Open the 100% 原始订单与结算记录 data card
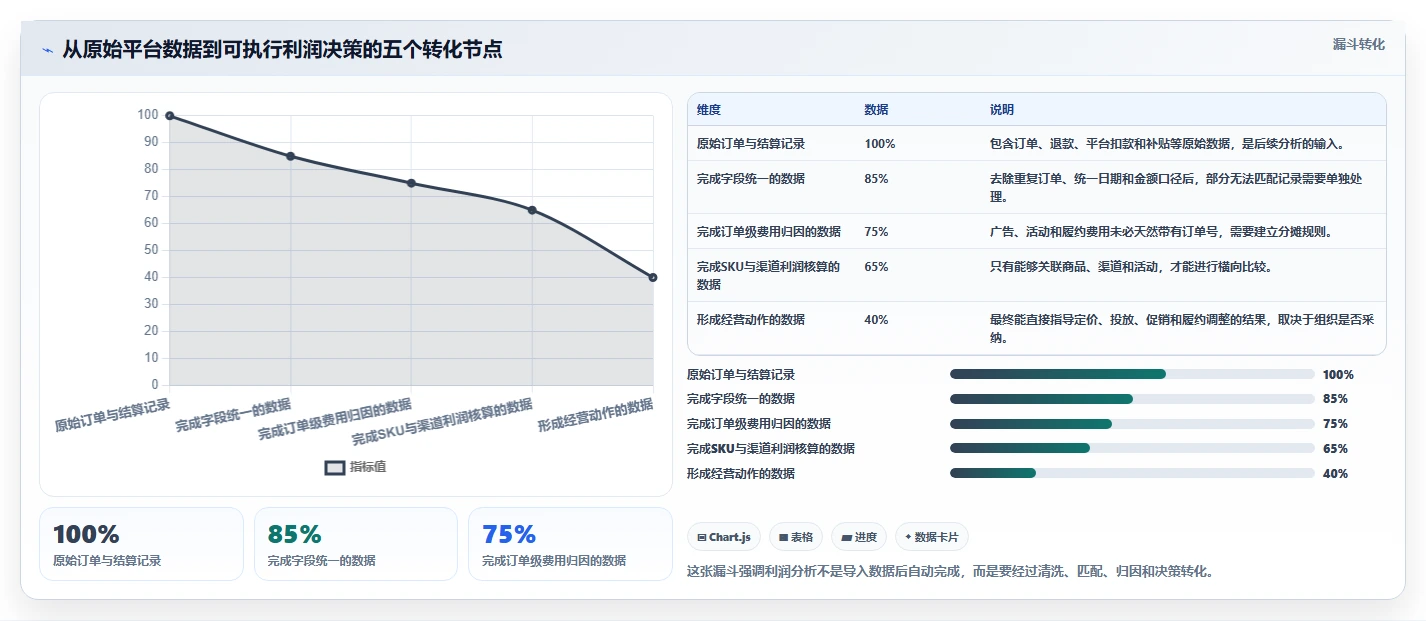Viewport: 1426px width, 621px height. (141, 544)
